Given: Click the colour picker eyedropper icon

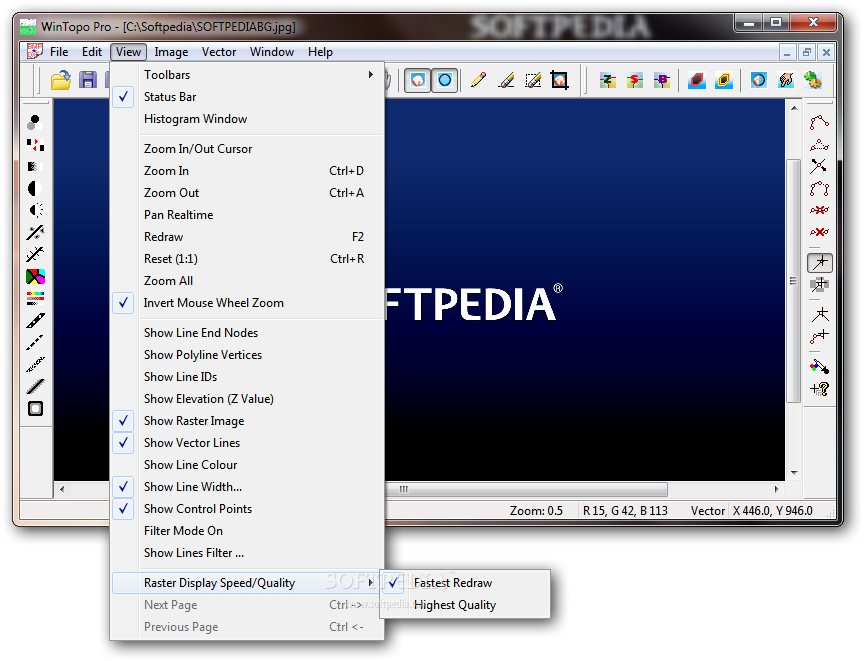Looking at the screenshot, I should pyautogui.click(x=819, y=366).
